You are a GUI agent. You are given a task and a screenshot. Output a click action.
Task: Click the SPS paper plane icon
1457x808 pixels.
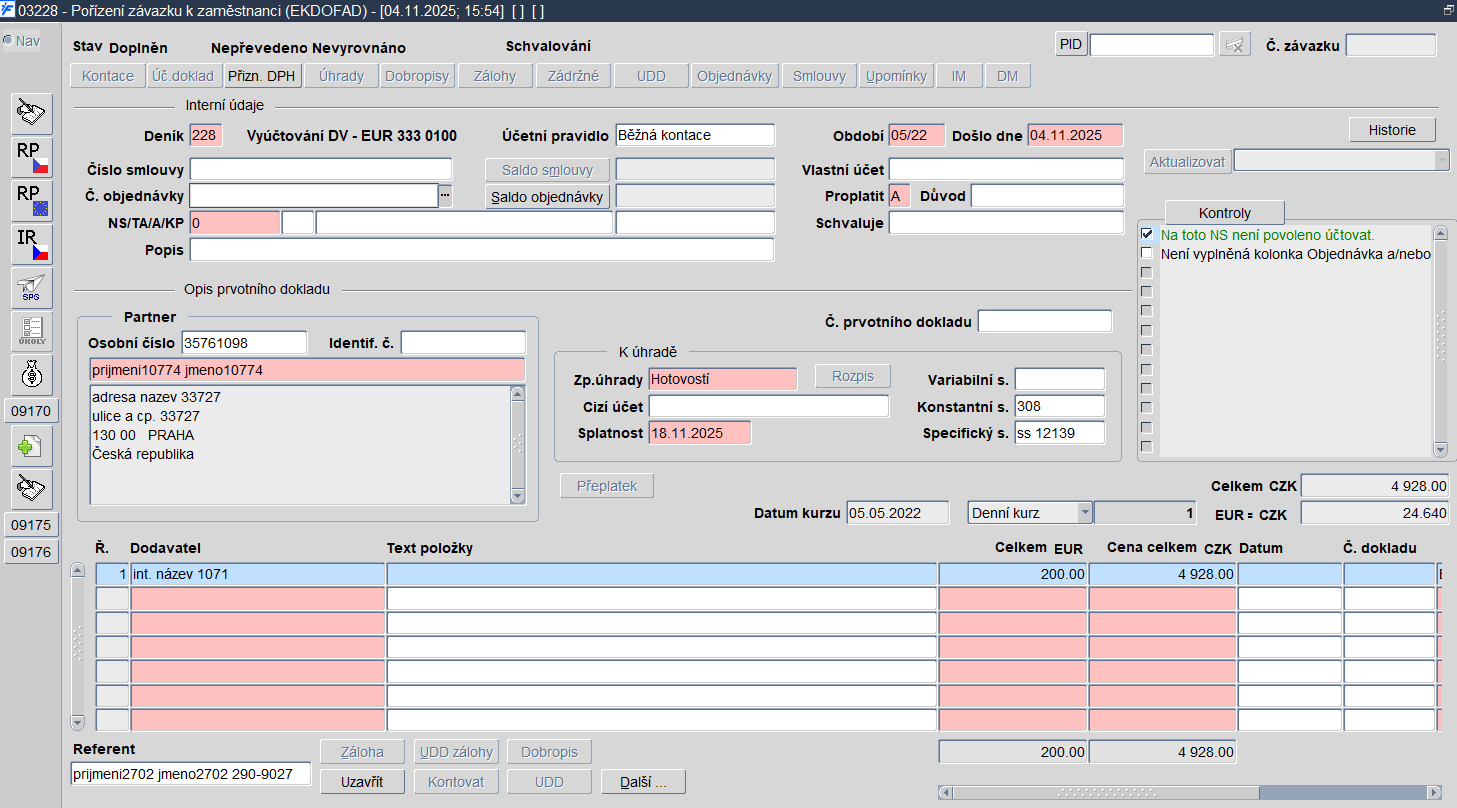[x=32, y=288]
